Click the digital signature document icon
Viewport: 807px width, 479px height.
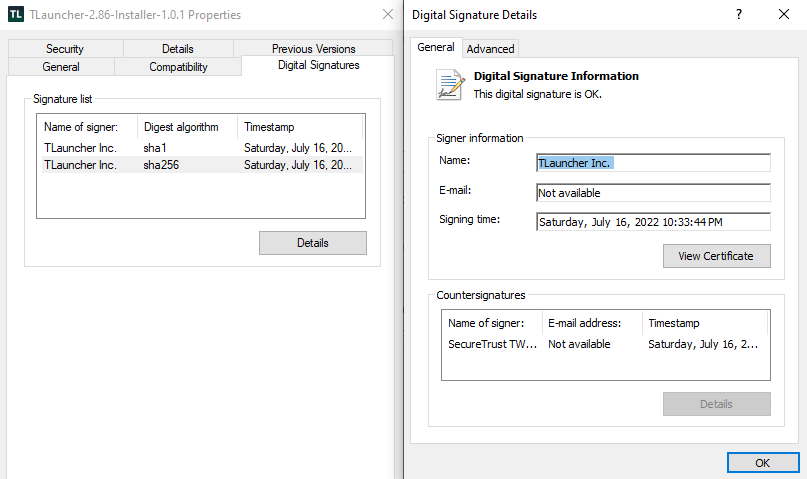[450, 85]
